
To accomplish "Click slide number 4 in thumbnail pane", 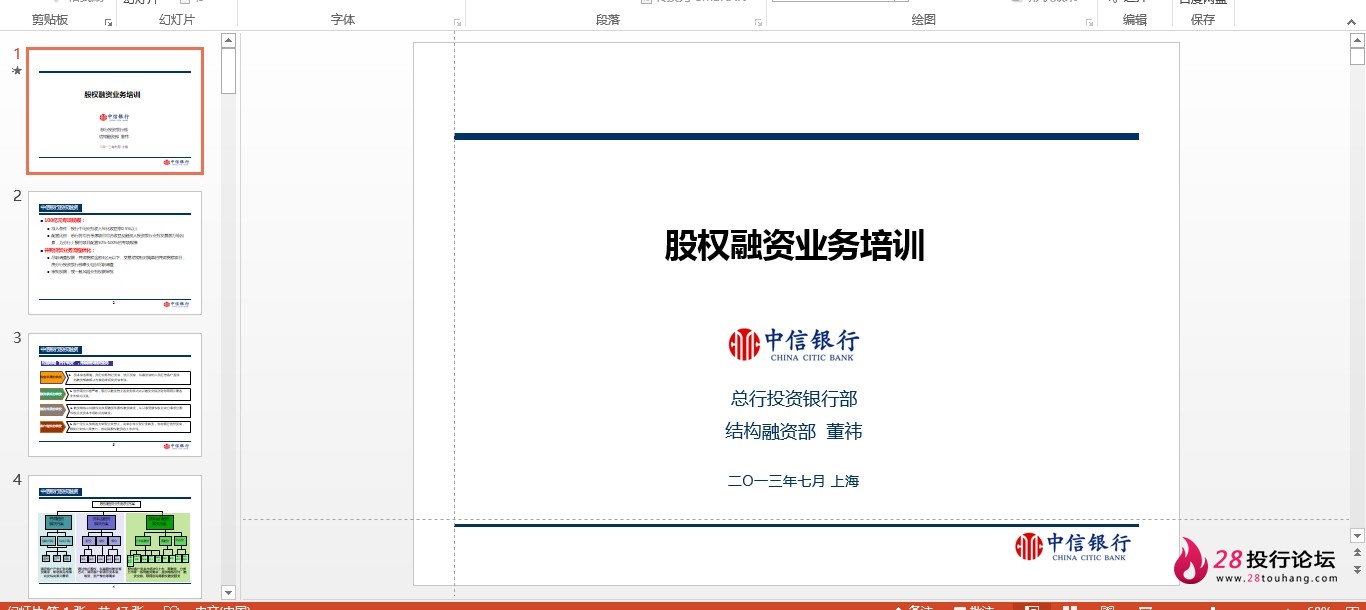I will pyautogui.click(x=17, y=480).
